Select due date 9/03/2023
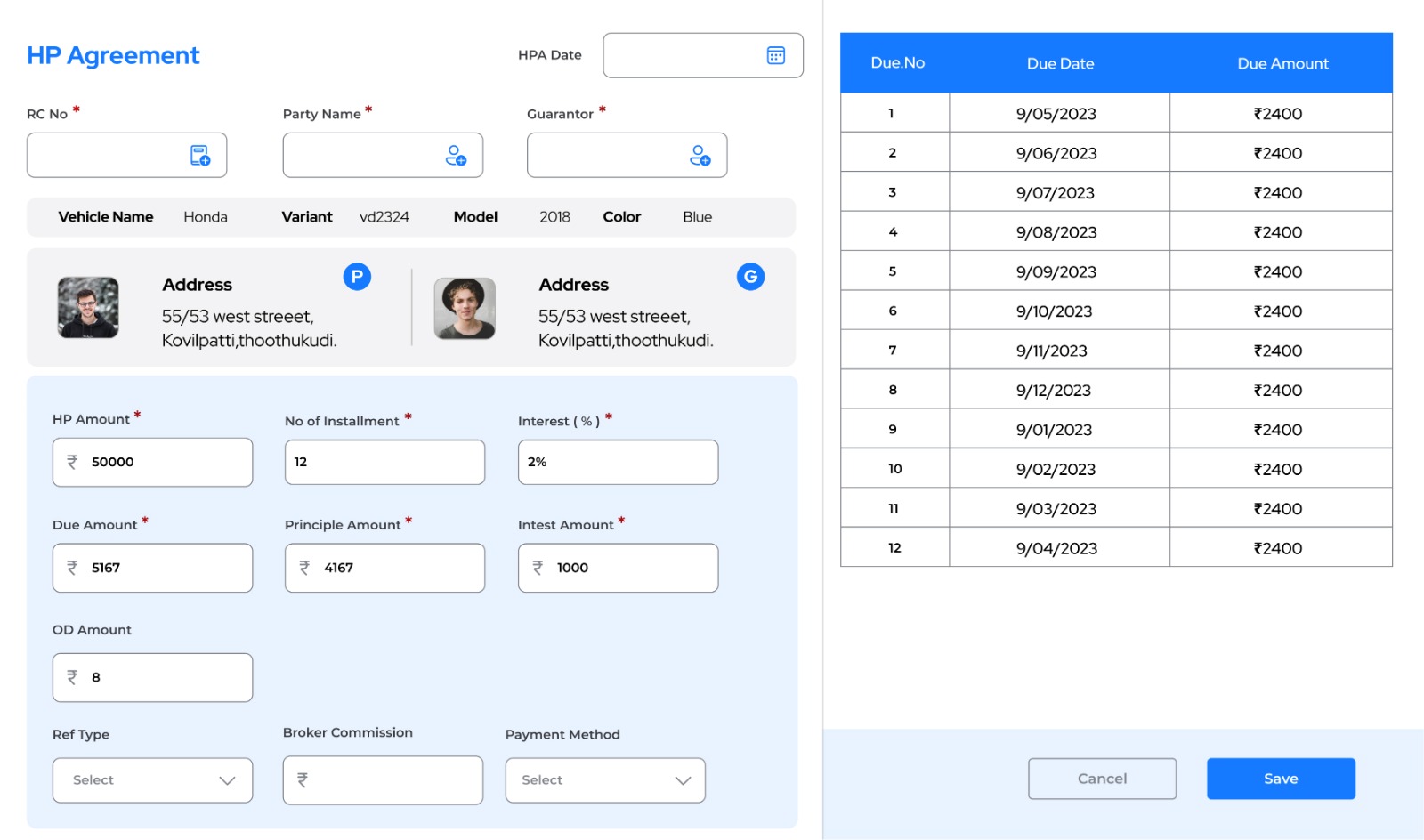 tap(1056, 509)
